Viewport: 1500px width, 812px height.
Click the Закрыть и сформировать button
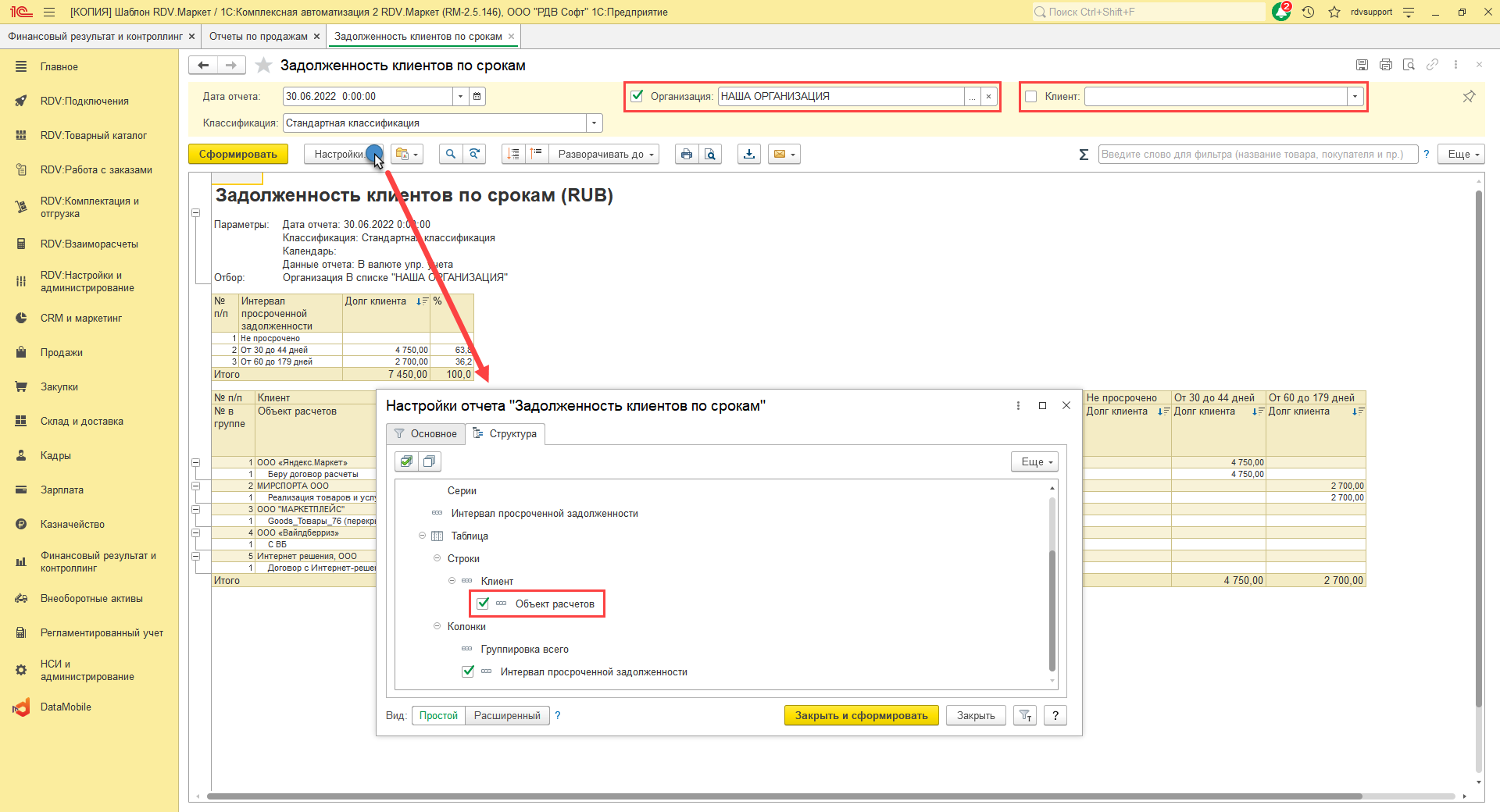pos(861,716)
